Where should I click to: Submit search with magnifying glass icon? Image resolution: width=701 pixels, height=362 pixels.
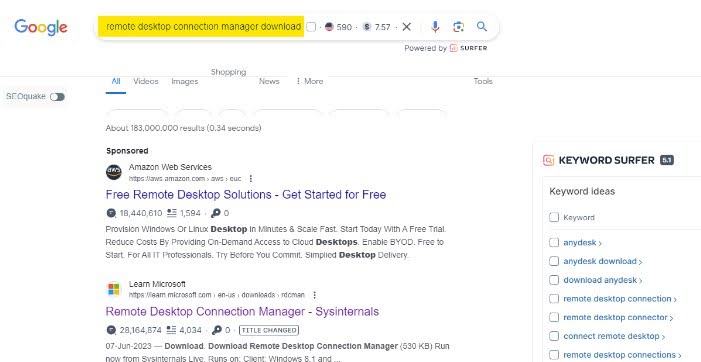click(481, 26)
